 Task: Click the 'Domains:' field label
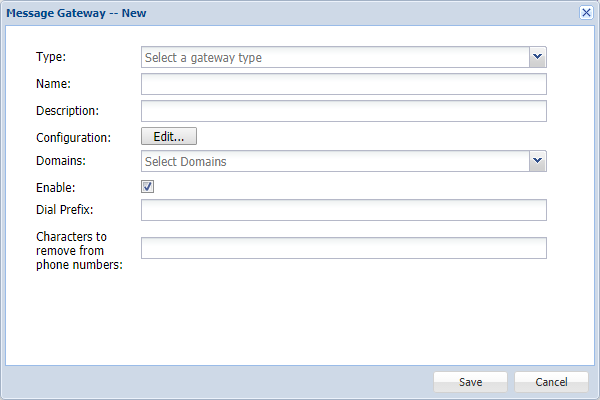61,161
